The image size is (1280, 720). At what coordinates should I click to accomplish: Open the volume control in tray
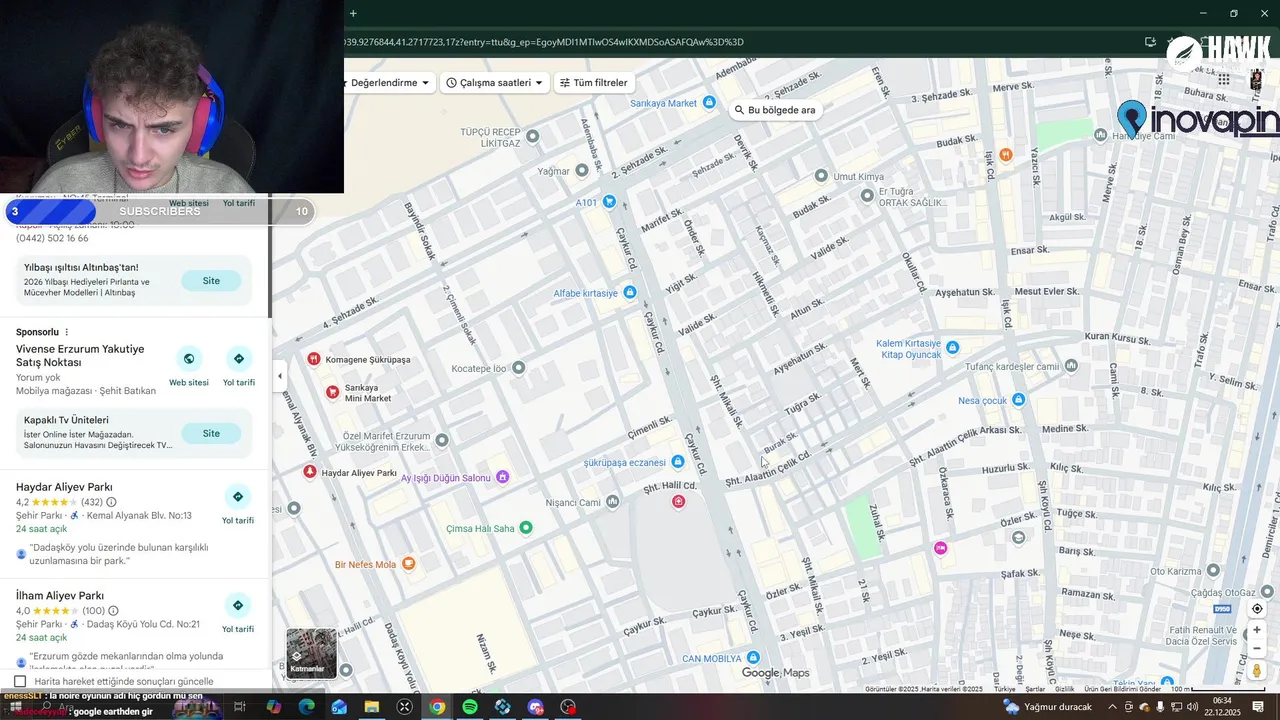pyautogui.click(x=1192, y=707)
